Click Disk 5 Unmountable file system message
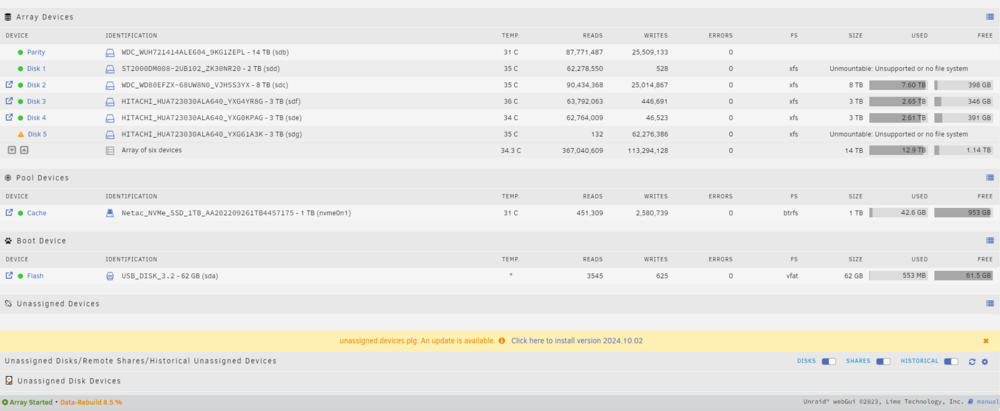The height and width of the screenshot is (411, 1000). pyautogui.click(x=899, y=134)
